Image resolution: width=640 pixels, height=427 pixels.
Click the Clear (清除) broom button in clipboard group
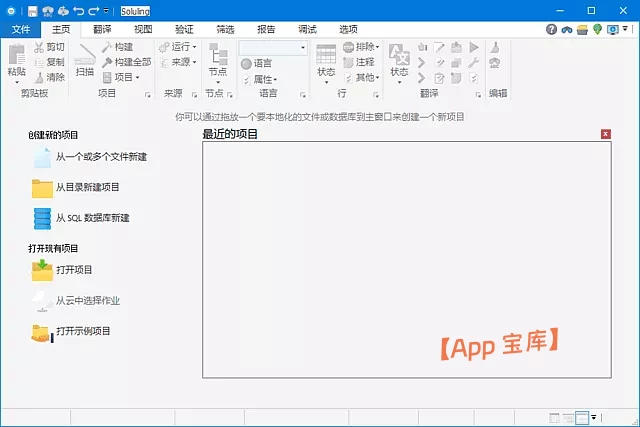[49, 77]
